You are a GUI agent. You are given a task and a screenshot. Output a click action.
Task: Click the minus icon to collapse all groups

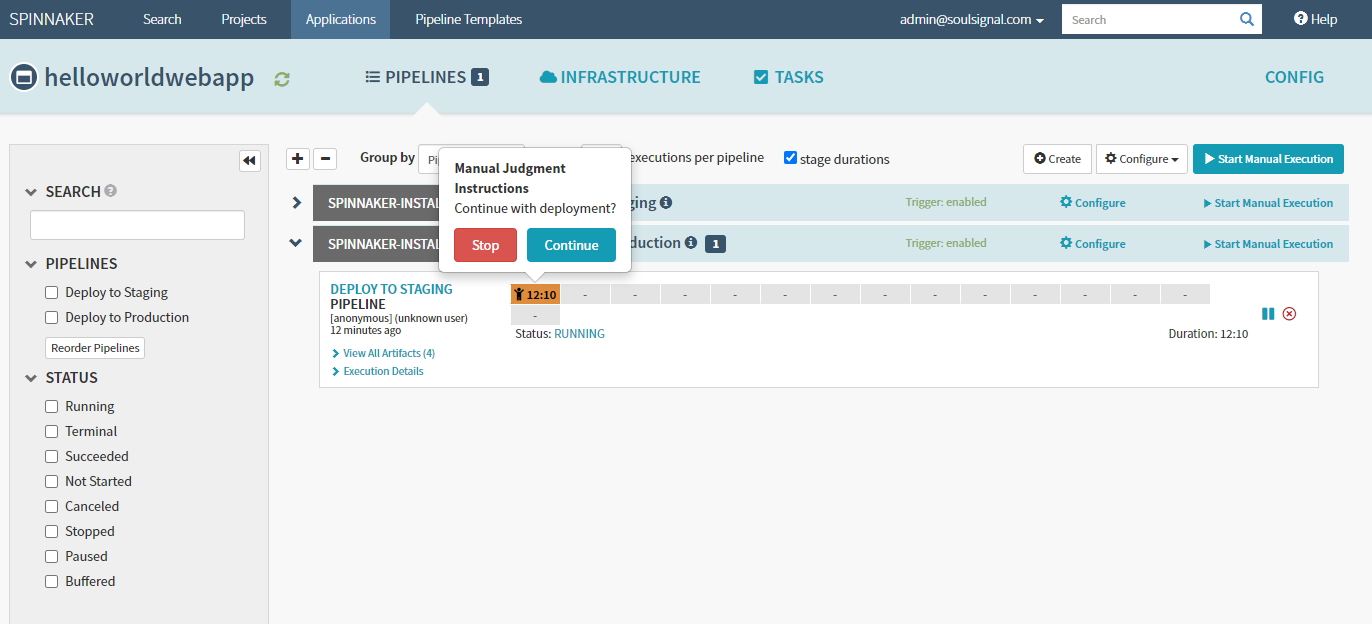click(325, 159)
